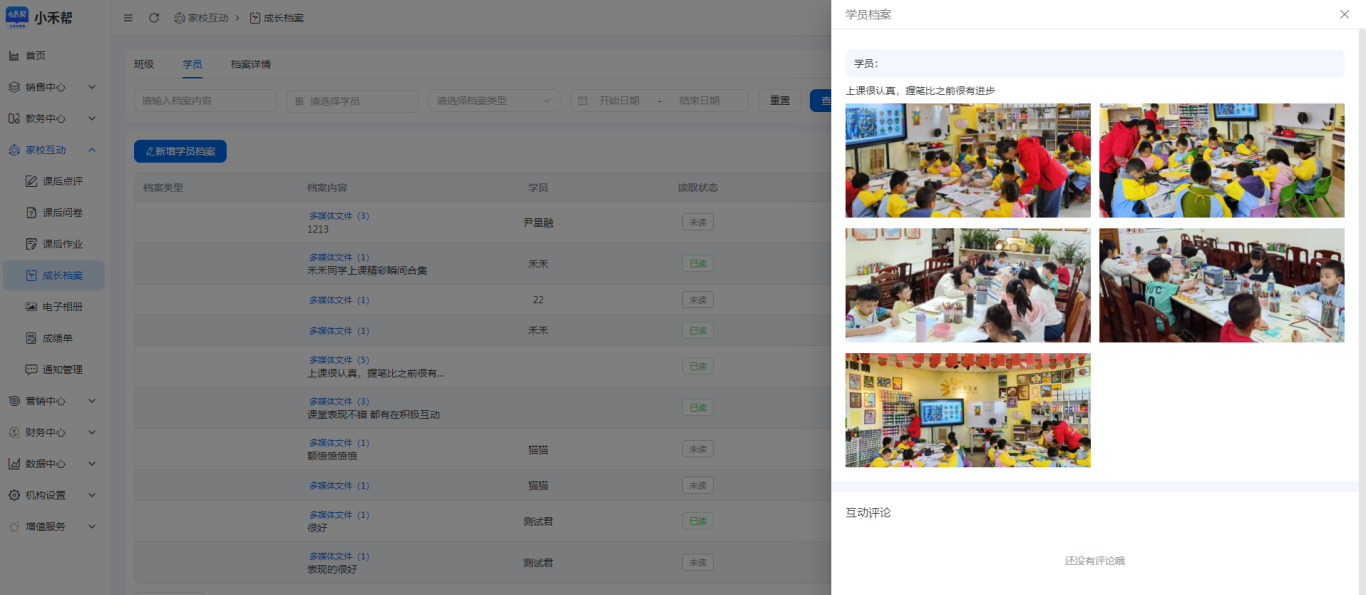Open 课后作业 in the sidebar
Viewport: 1366px width, 595px height.
62,244
